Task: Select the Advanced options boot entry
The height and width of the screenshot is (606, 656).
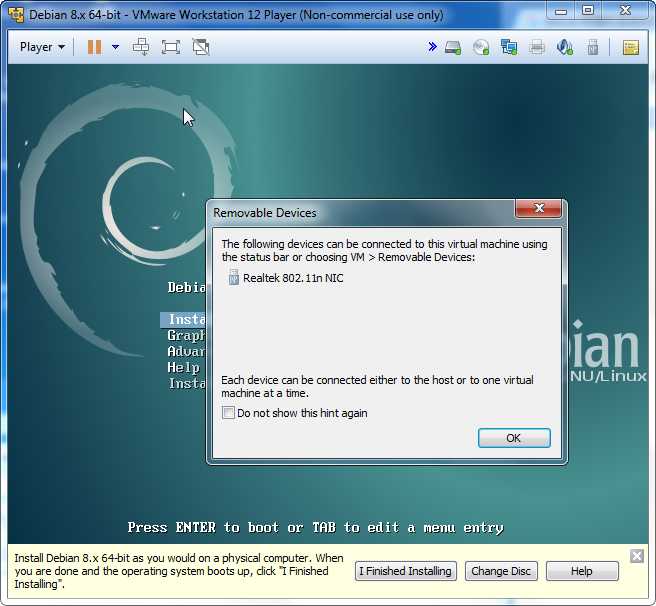Action: click(186, 351)
